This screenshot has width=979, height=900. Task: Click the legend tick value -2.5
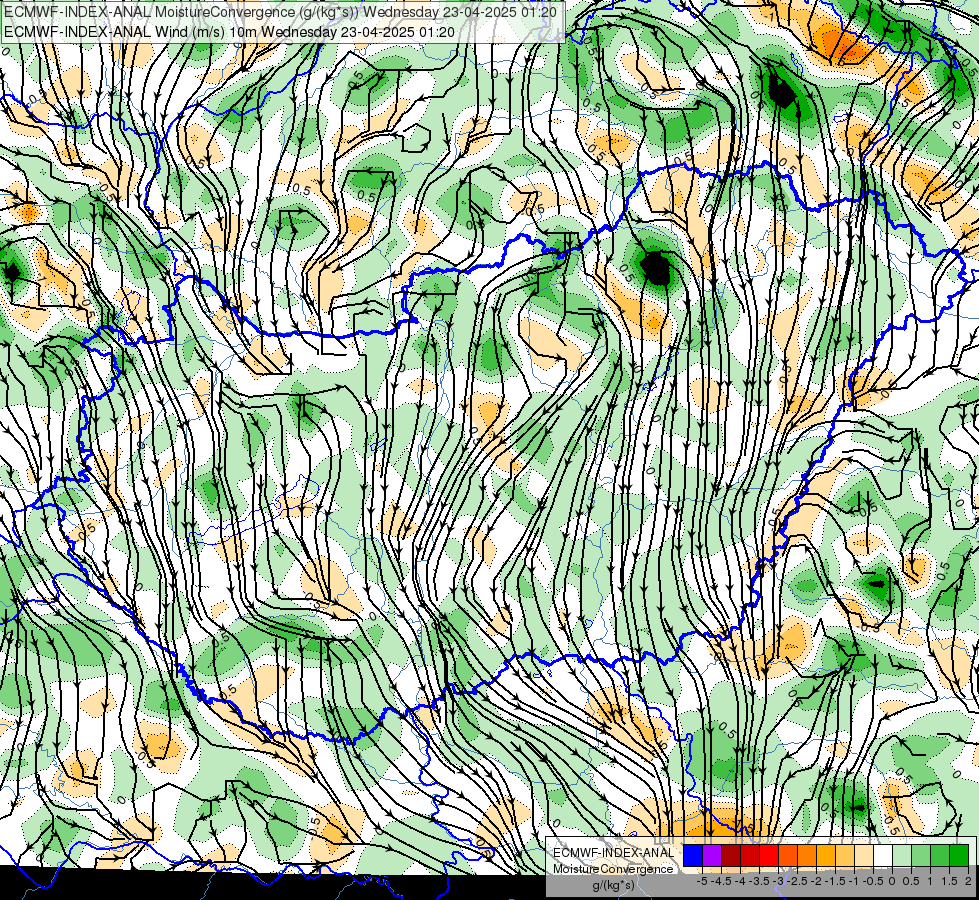[797, 881]
